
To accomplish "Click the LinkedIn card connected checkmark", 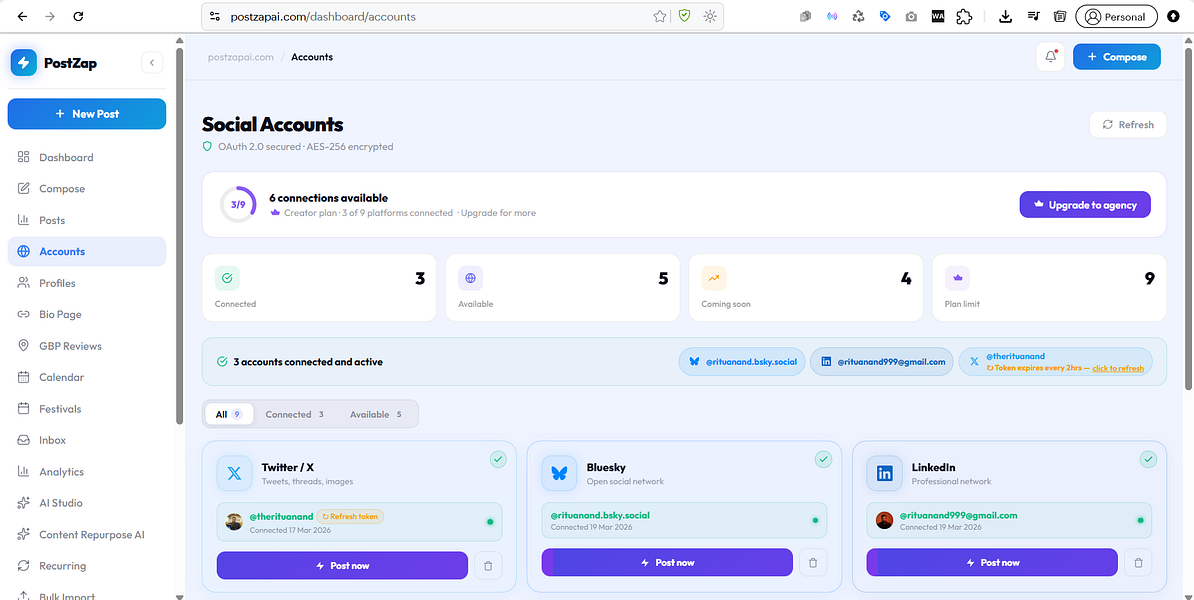I will [x=1148, y=459].
